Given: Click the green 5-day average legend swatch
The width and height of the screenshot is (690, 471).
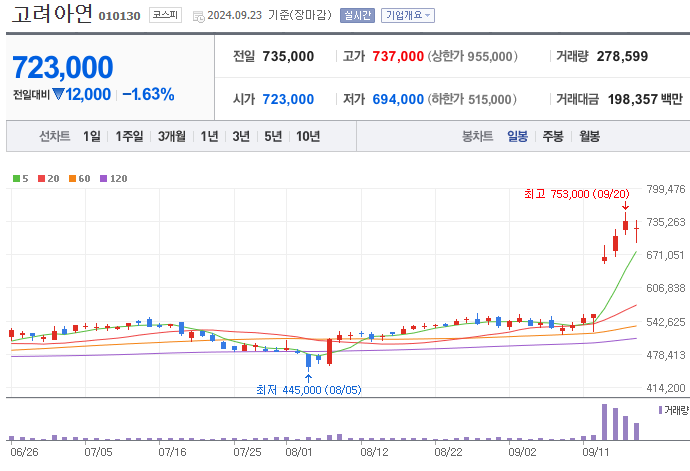Looking at the screenshot, I should [16, 179].
